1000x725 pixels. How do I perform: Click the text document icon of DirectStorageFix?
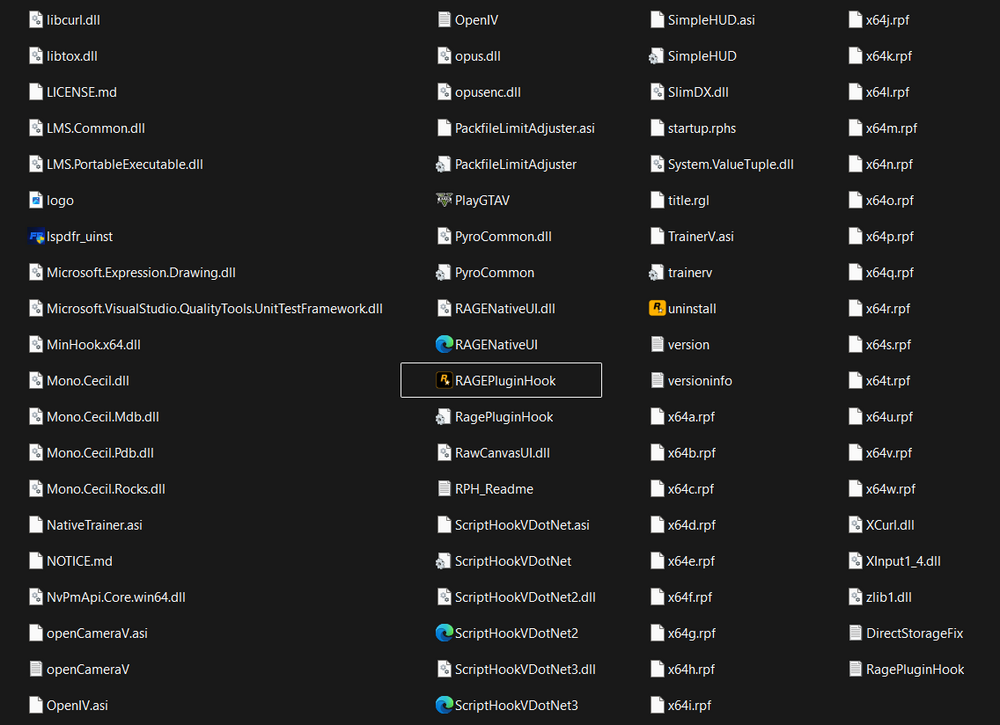point(856,633)
